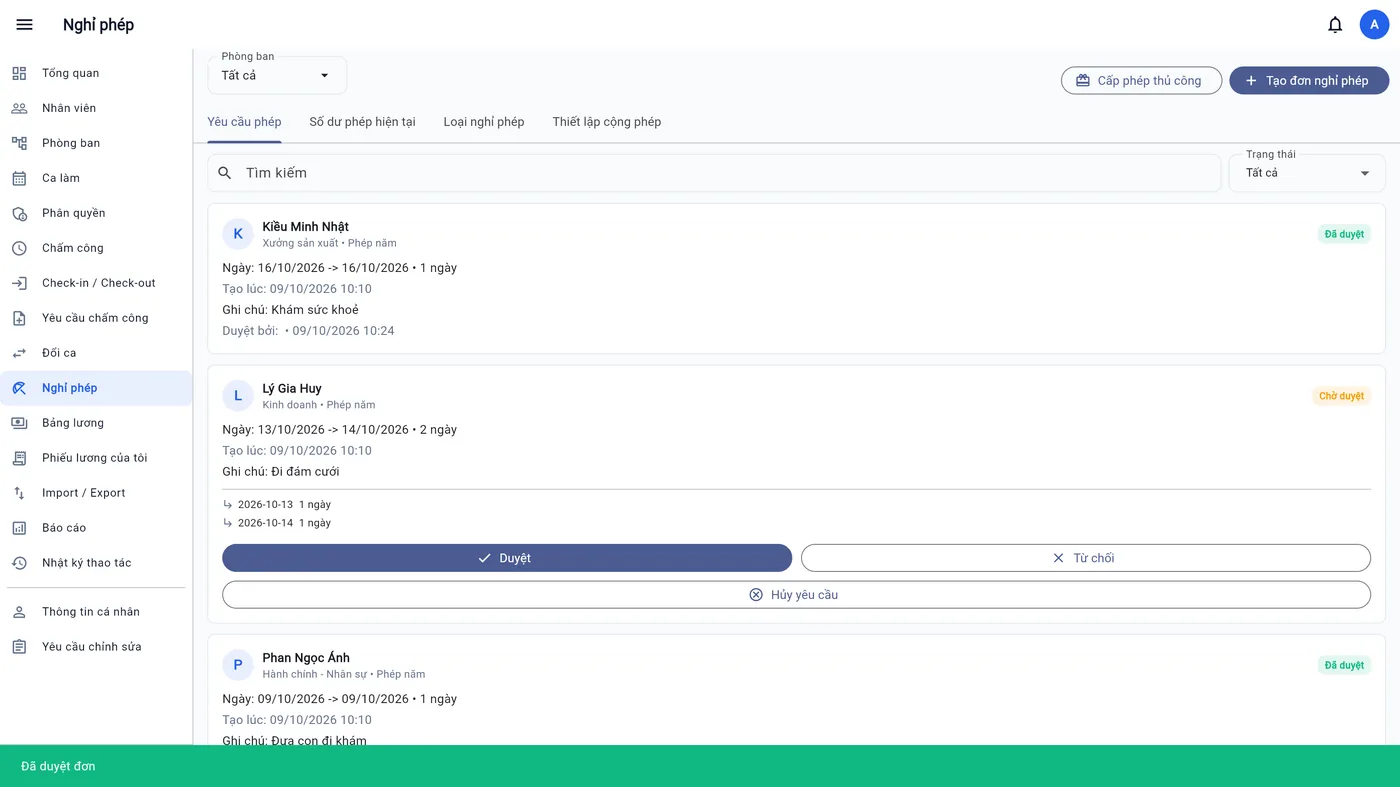Go to Tổng quan dashboard icon

point(19,73)
